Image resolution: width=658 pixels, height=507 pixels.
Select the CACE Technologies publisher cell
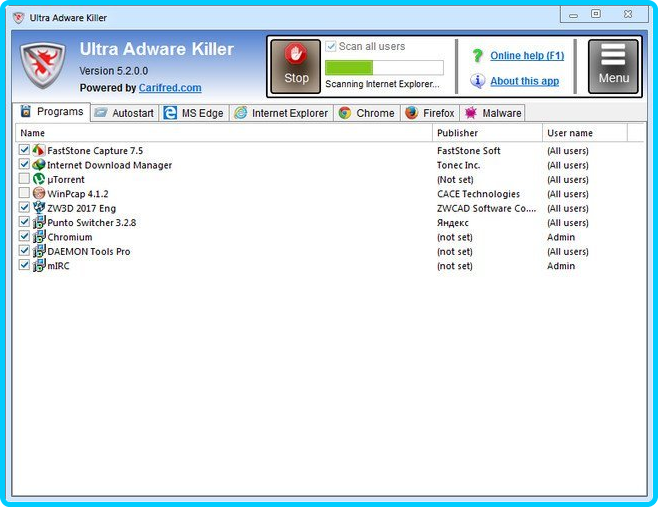478,194
